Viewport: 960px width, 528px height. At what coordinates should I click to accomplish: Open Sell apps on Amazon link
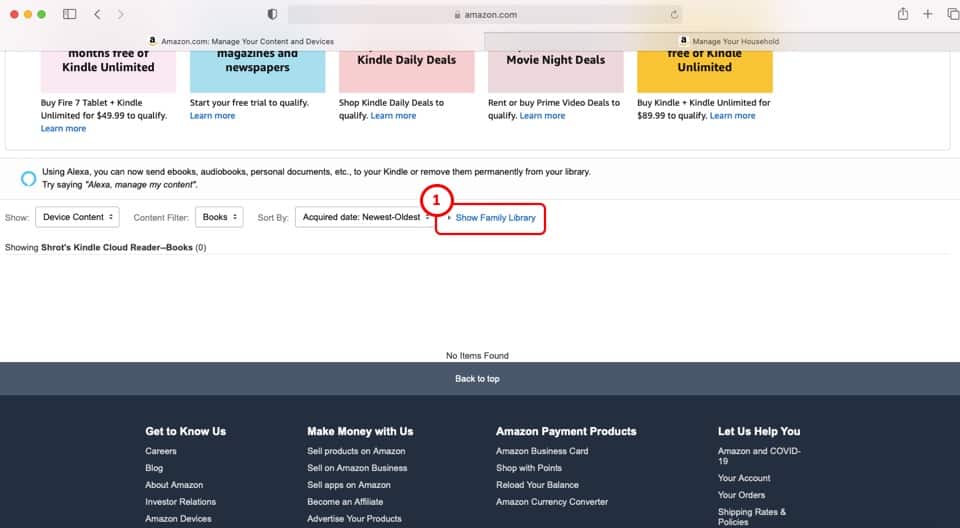349,485
